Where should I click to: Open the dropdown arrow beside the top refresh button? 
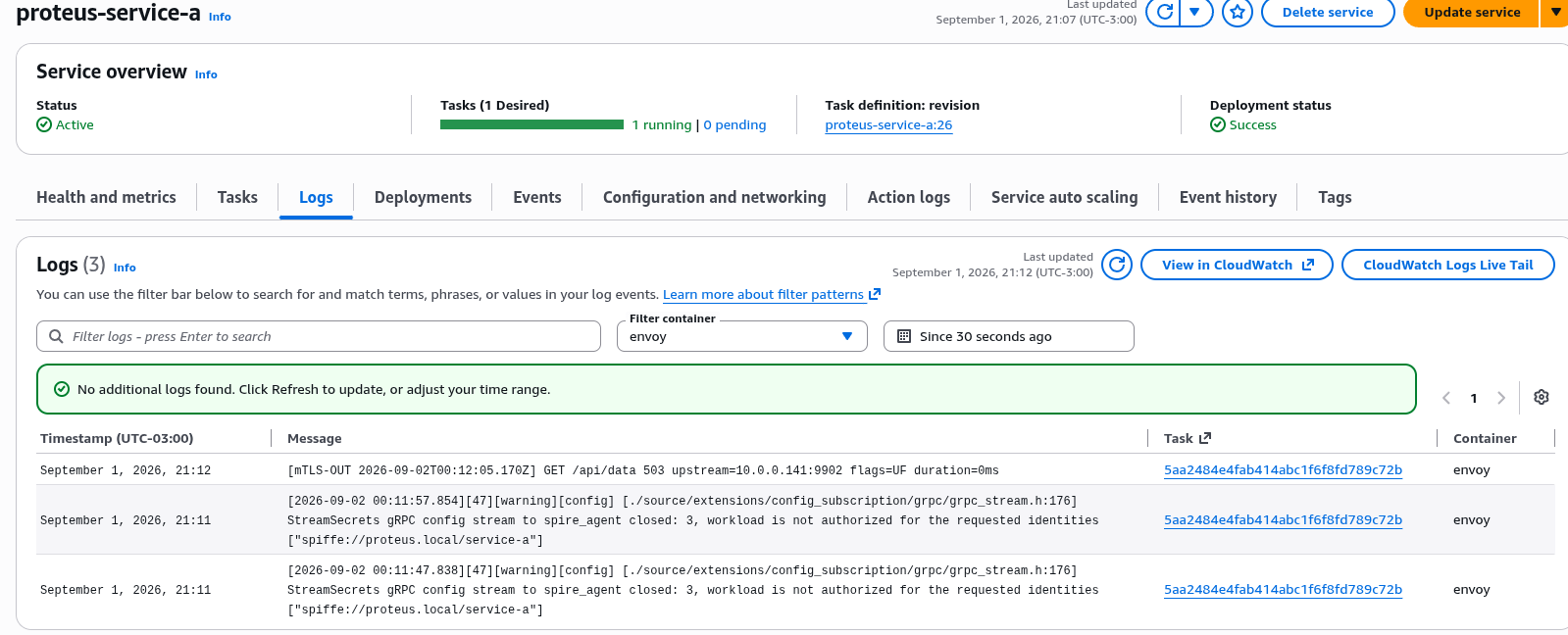(x=1195, y=12)
